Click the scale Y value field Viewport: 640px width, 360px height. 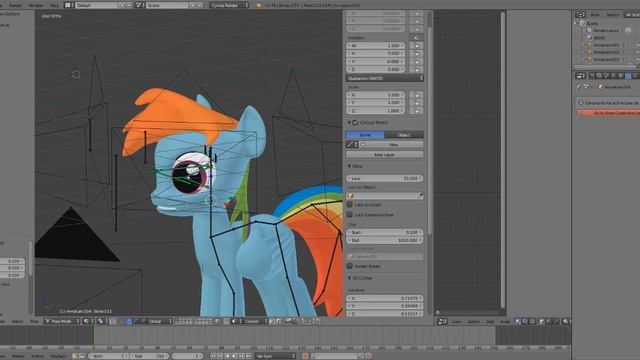[x=376, y=102]
